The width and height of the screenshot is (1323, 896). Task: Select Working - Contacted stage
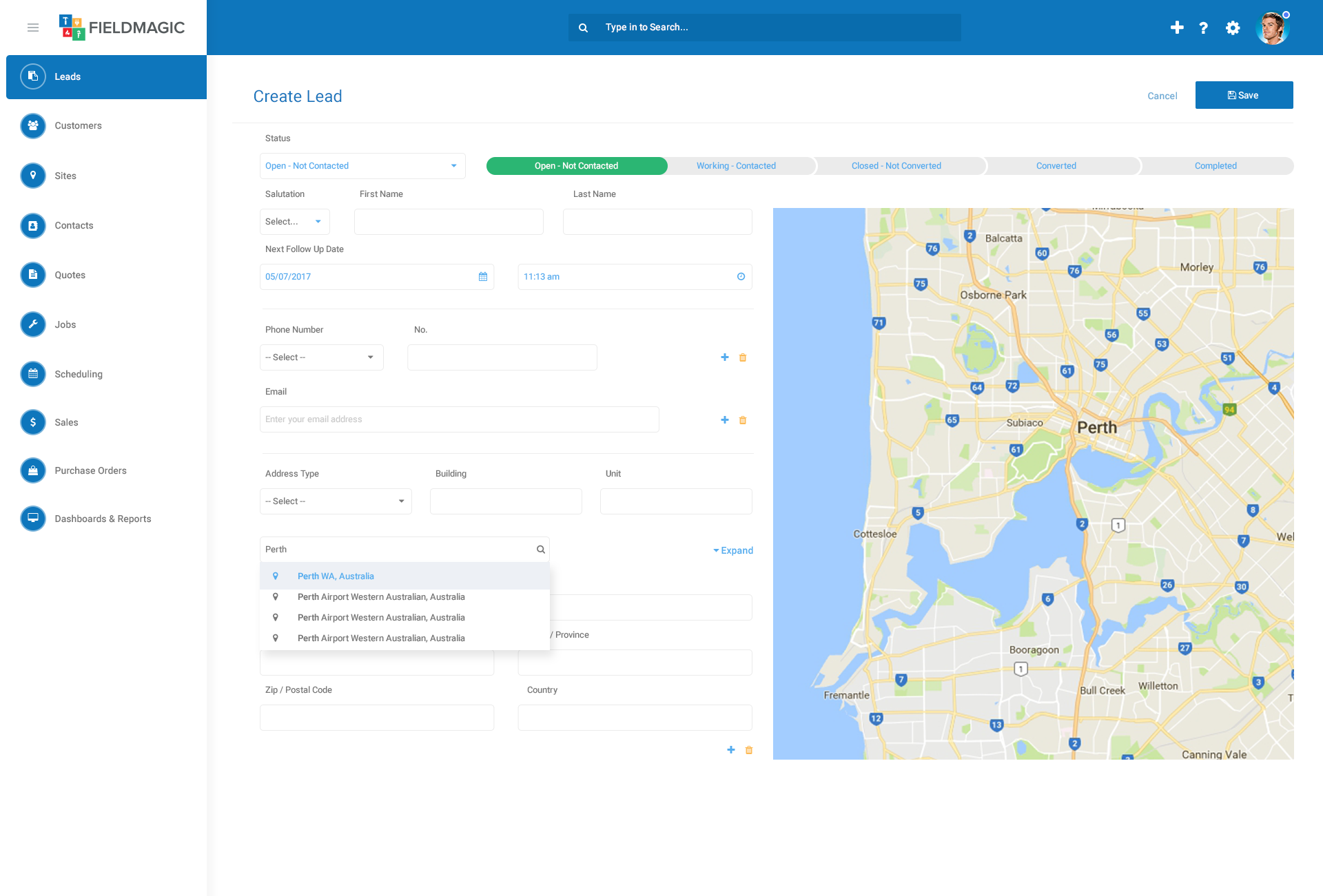[736, 166]
